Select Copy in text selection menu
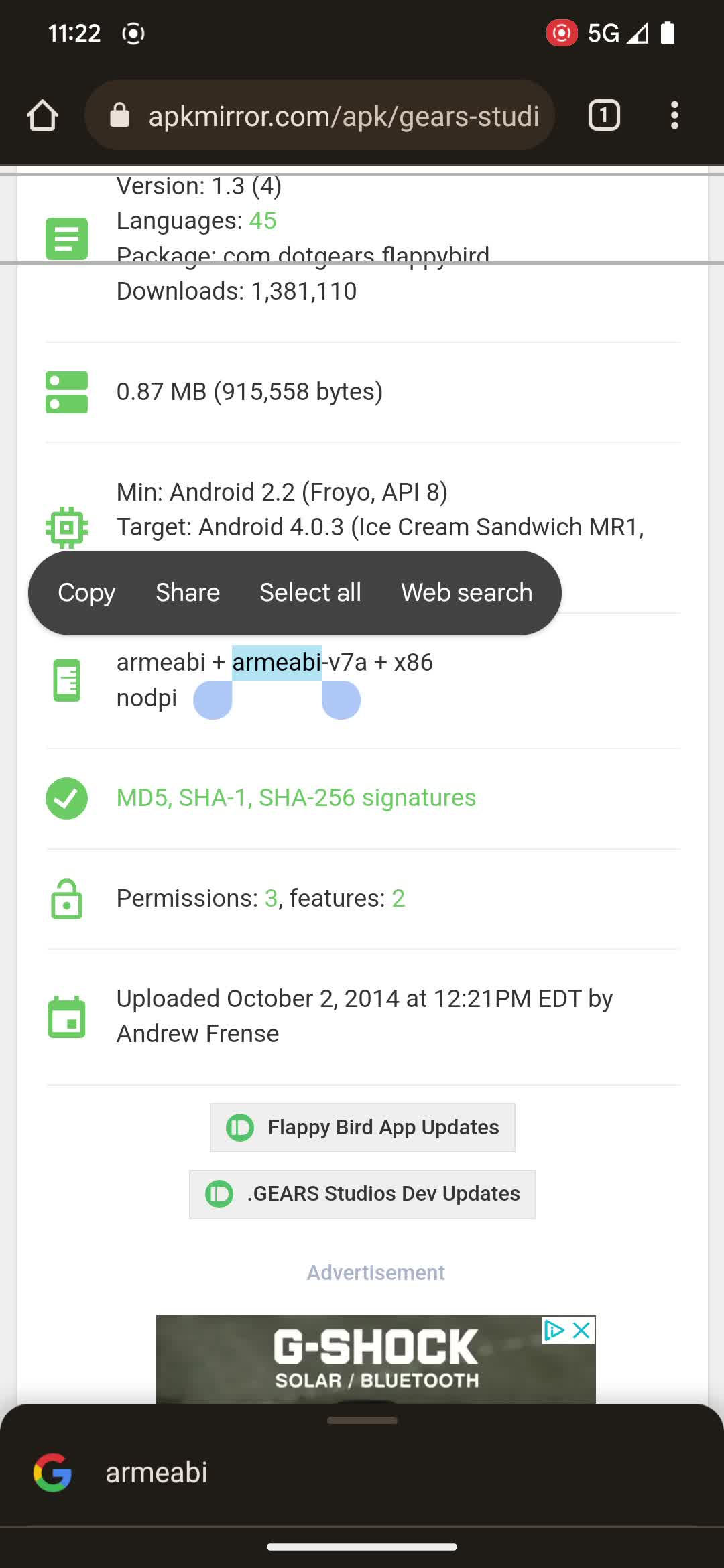724x1568 pixels. (86, 593)
